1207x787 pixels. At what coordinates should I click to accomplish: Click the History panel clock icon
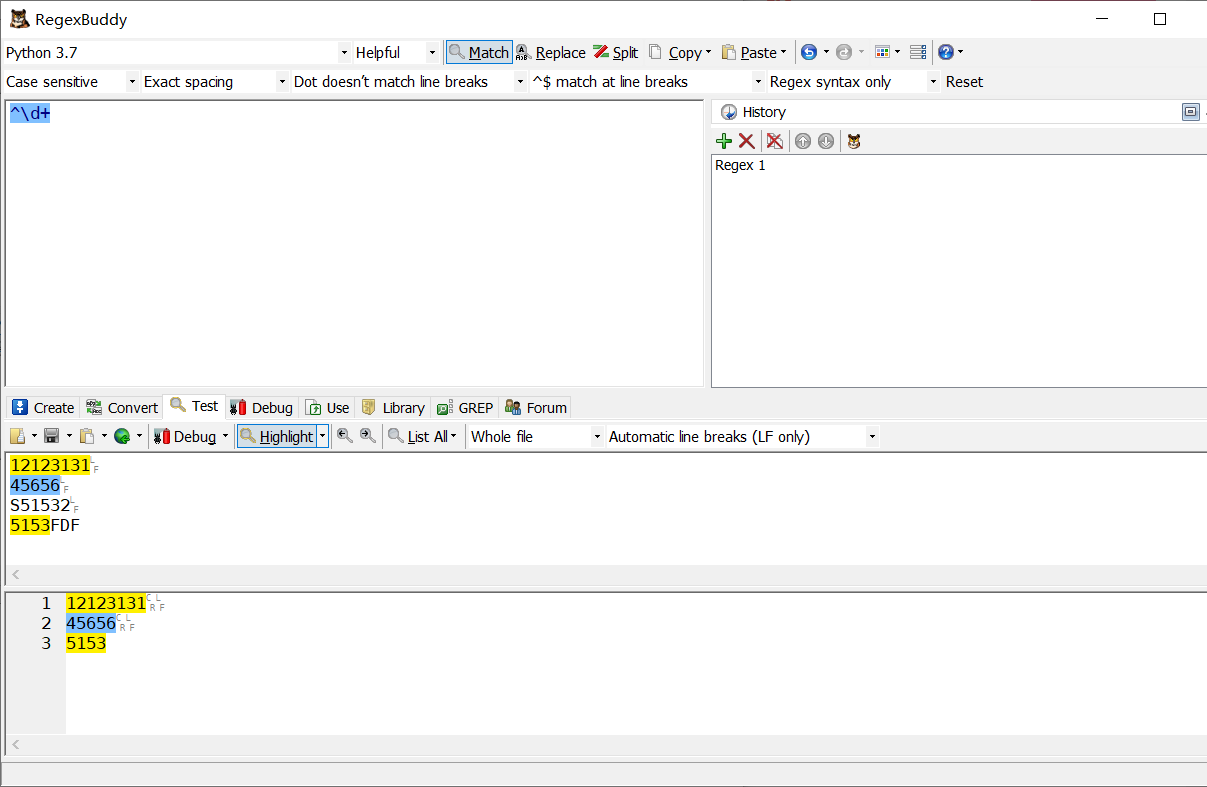(x=729, y=112)
